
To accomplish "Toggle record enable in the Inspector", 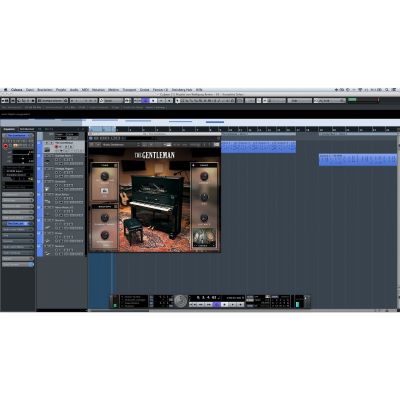I will tap(6, 146).
